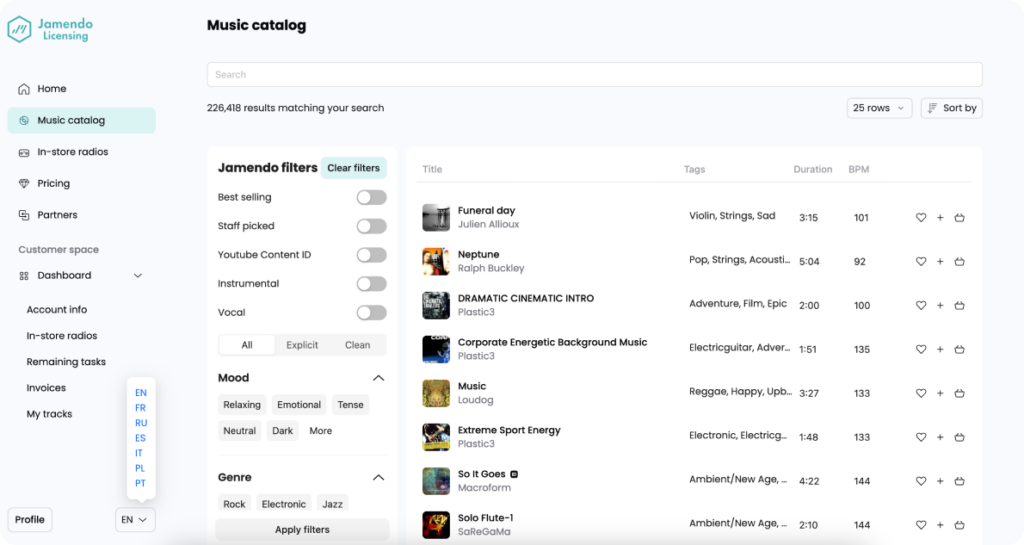Add Funeral day with plus icon
1024x545 pixels.
[940, 217]
